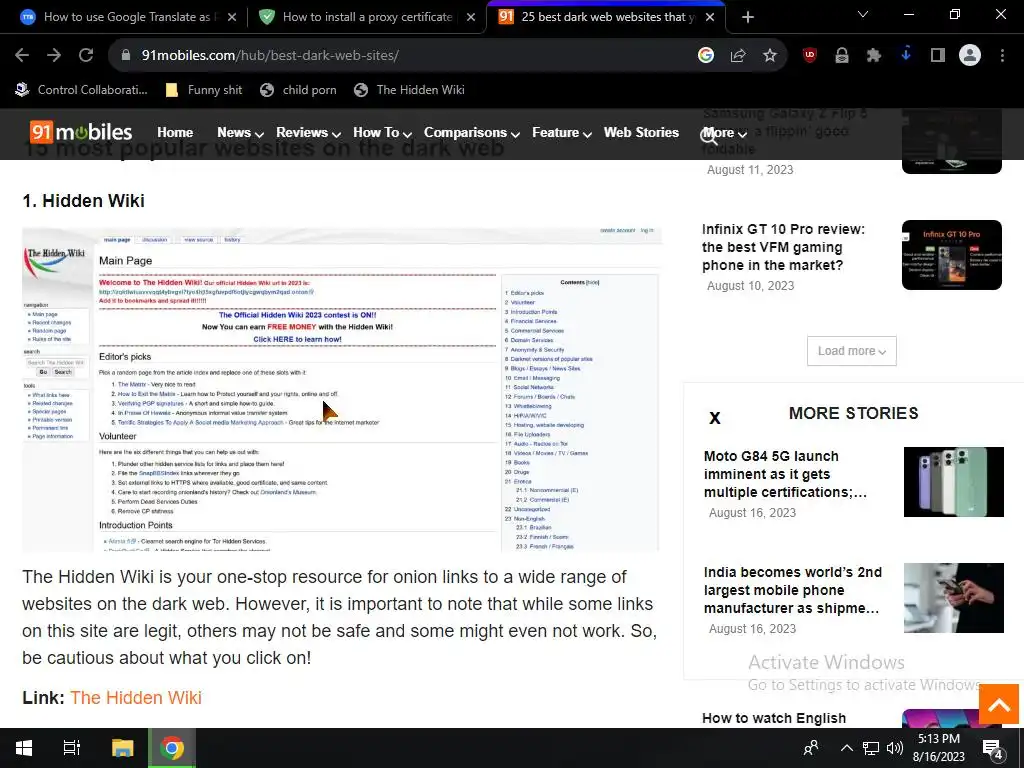
Task: Open the People icon in taskbar
Action: tap(811, 748)
